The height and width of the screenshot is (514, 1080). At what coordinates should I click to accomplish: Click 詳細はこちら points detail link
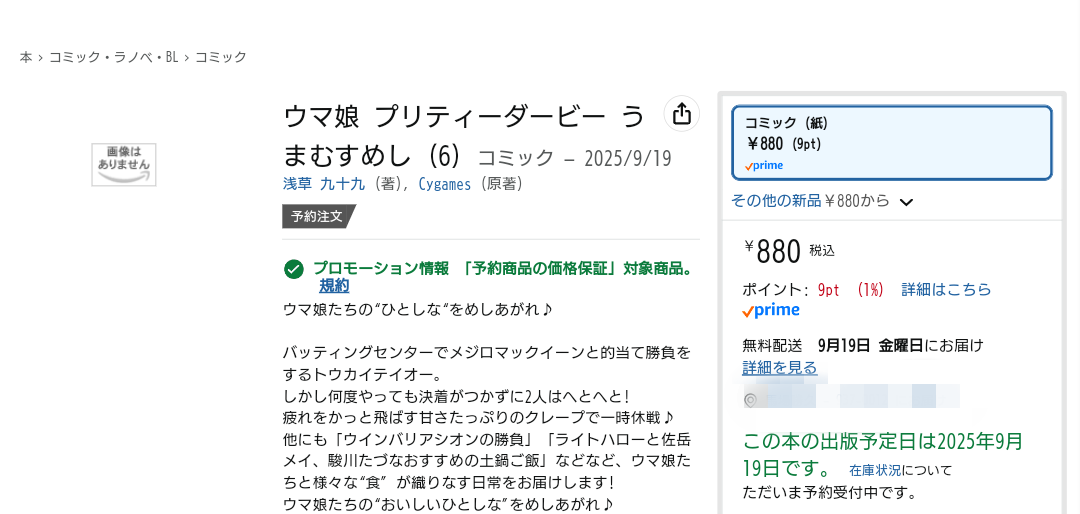pyautogui.click(x=946, y=289)
